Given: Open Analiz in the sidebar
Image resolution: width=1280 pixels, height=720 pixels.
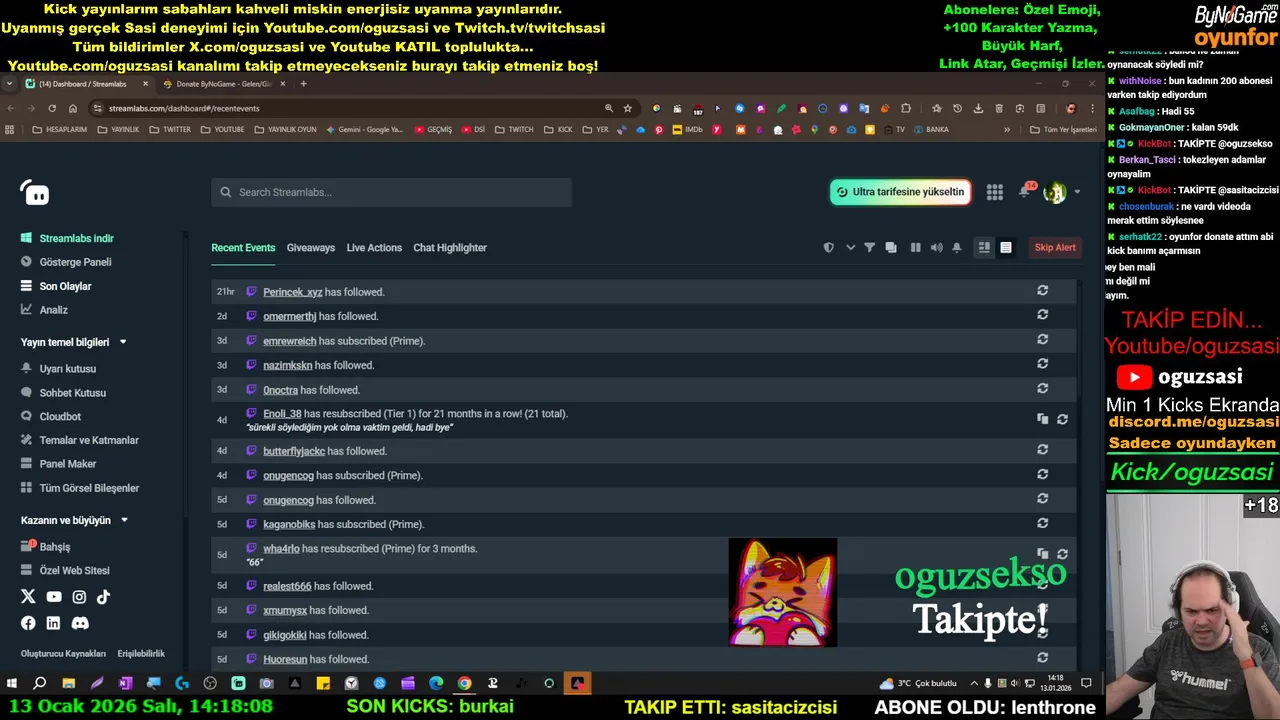Looking at the screenshot, I should (54, 310).
